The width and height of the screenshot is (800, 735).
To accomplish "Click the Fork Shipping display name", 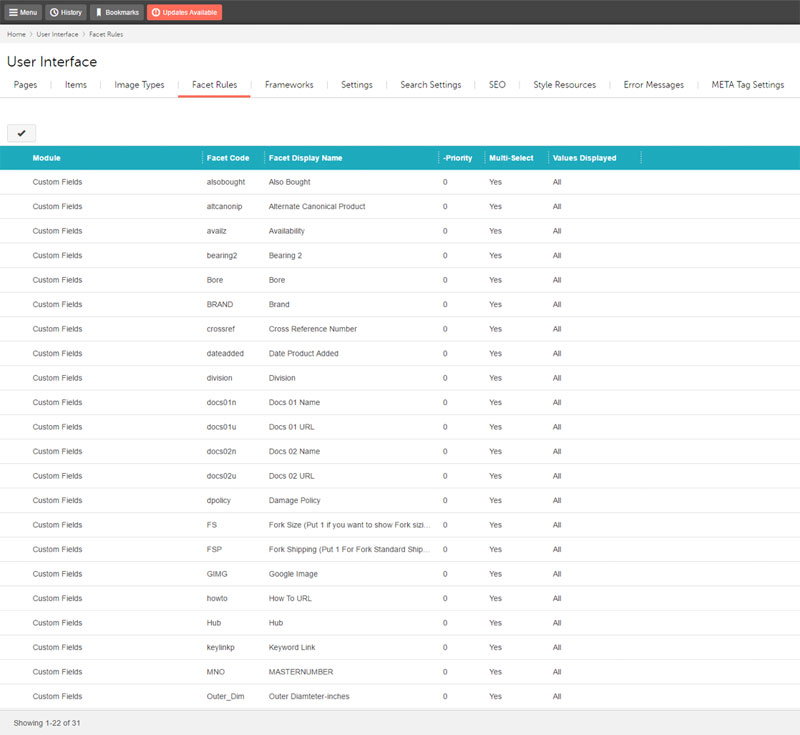I will click(349, 549).
